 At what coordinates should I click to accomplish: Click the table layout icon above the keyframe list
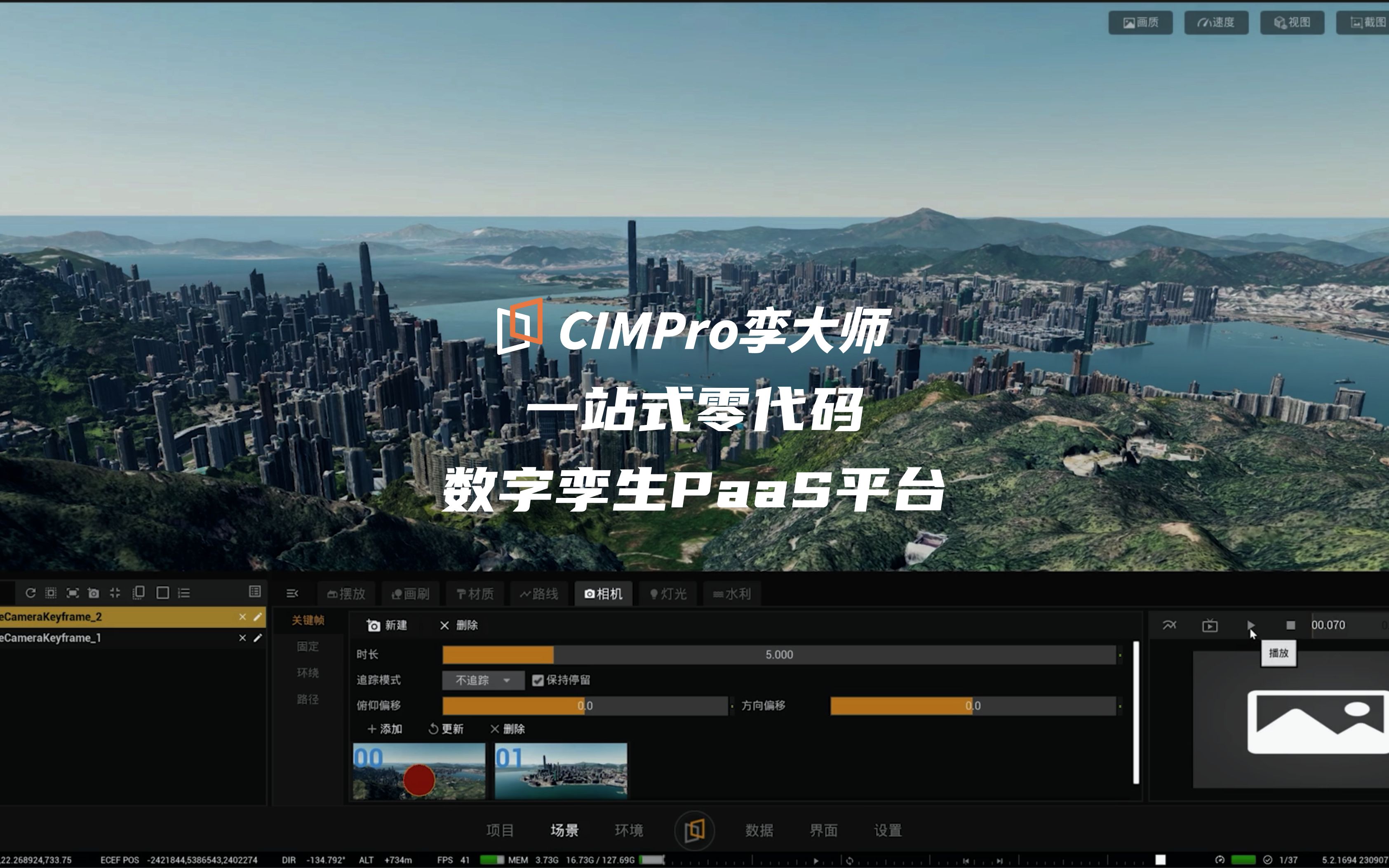pos(255,592)
